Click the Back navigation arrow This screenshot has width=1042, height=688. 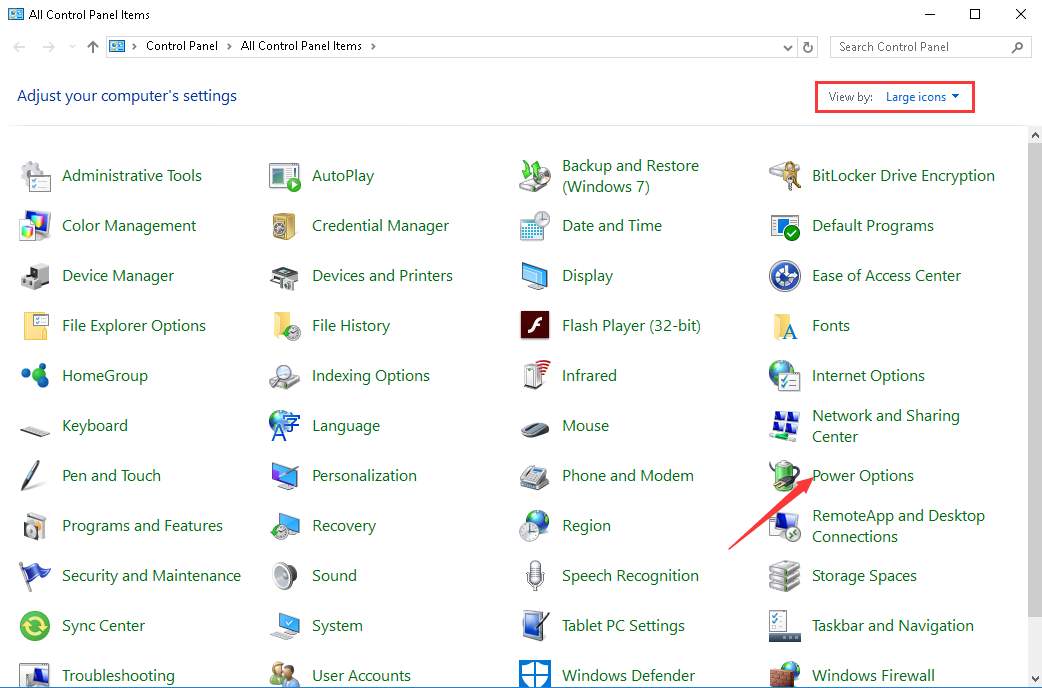pyautogui.click(x=19, y=47)
